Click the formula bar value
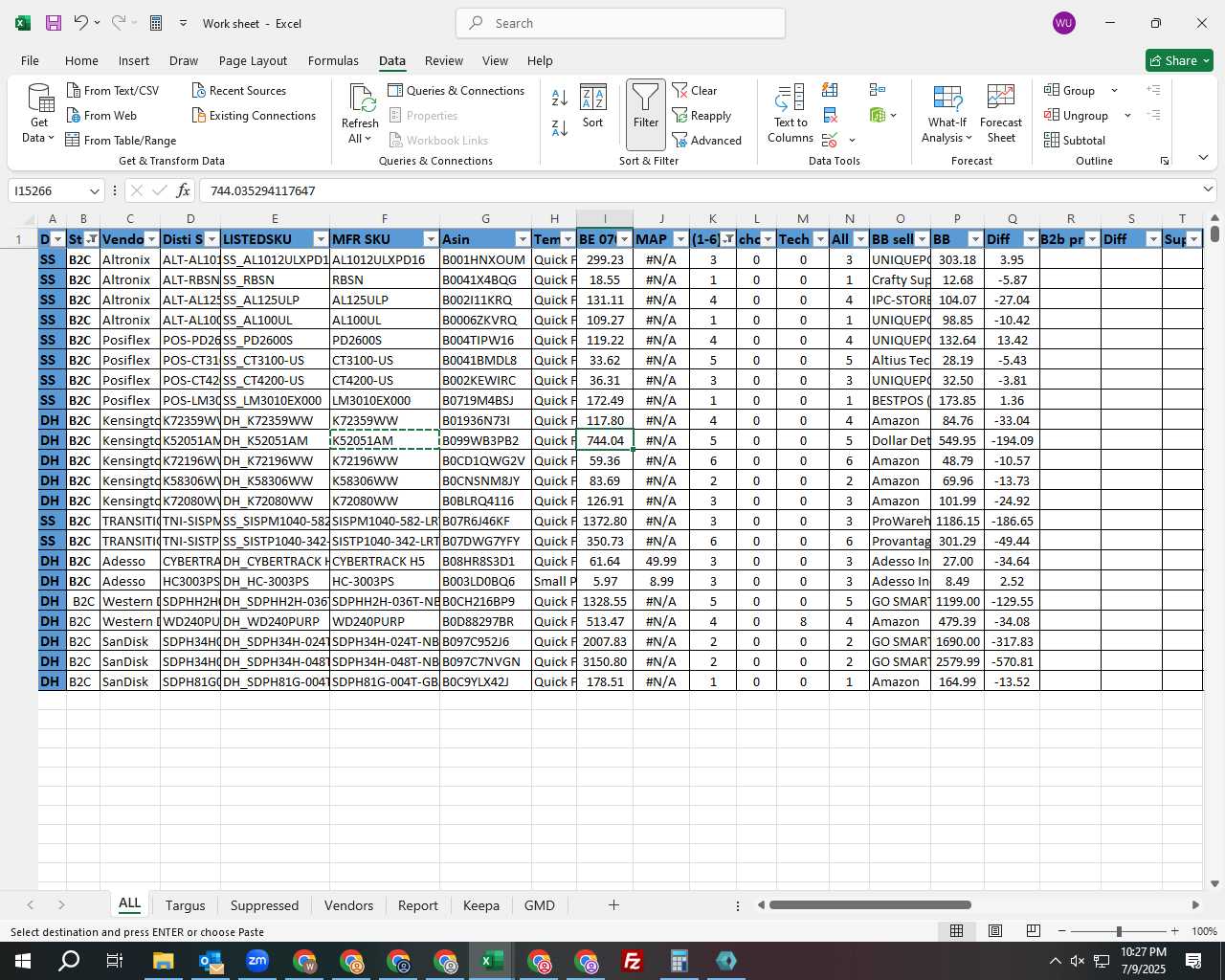The image size is (1225, 980). (x=263, y=190)
